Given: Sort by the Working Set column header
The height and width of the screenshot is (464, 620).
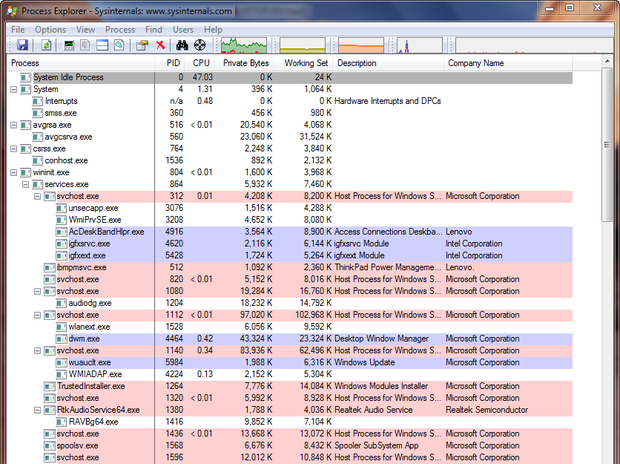Looking at the screenshot, I should point(304,63).
